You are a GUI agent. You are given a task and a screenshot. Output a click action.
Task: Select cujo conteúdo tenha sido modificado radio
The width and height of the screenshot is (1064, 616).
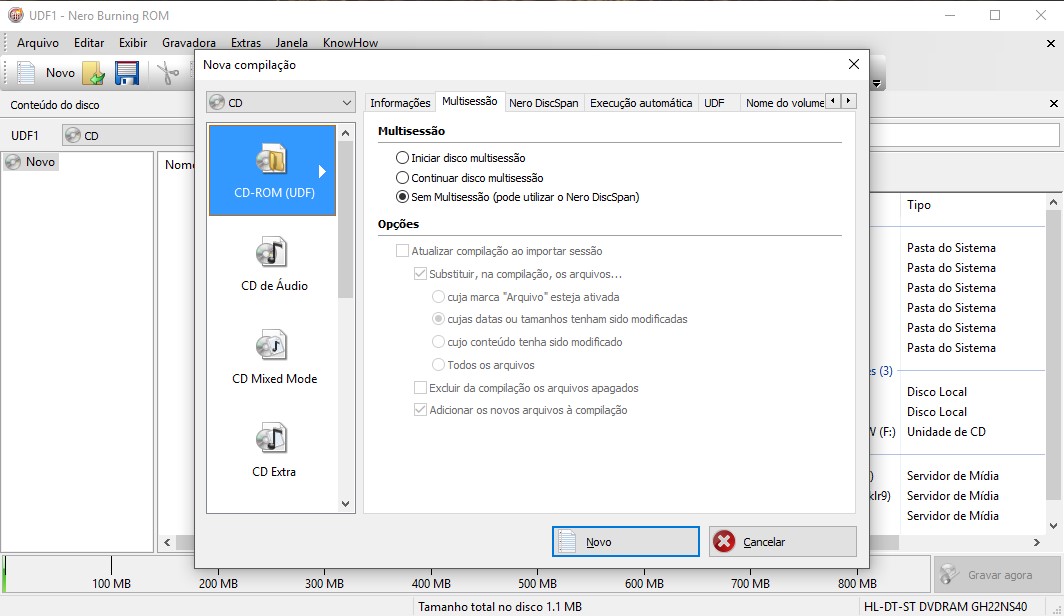click(438, 342)
